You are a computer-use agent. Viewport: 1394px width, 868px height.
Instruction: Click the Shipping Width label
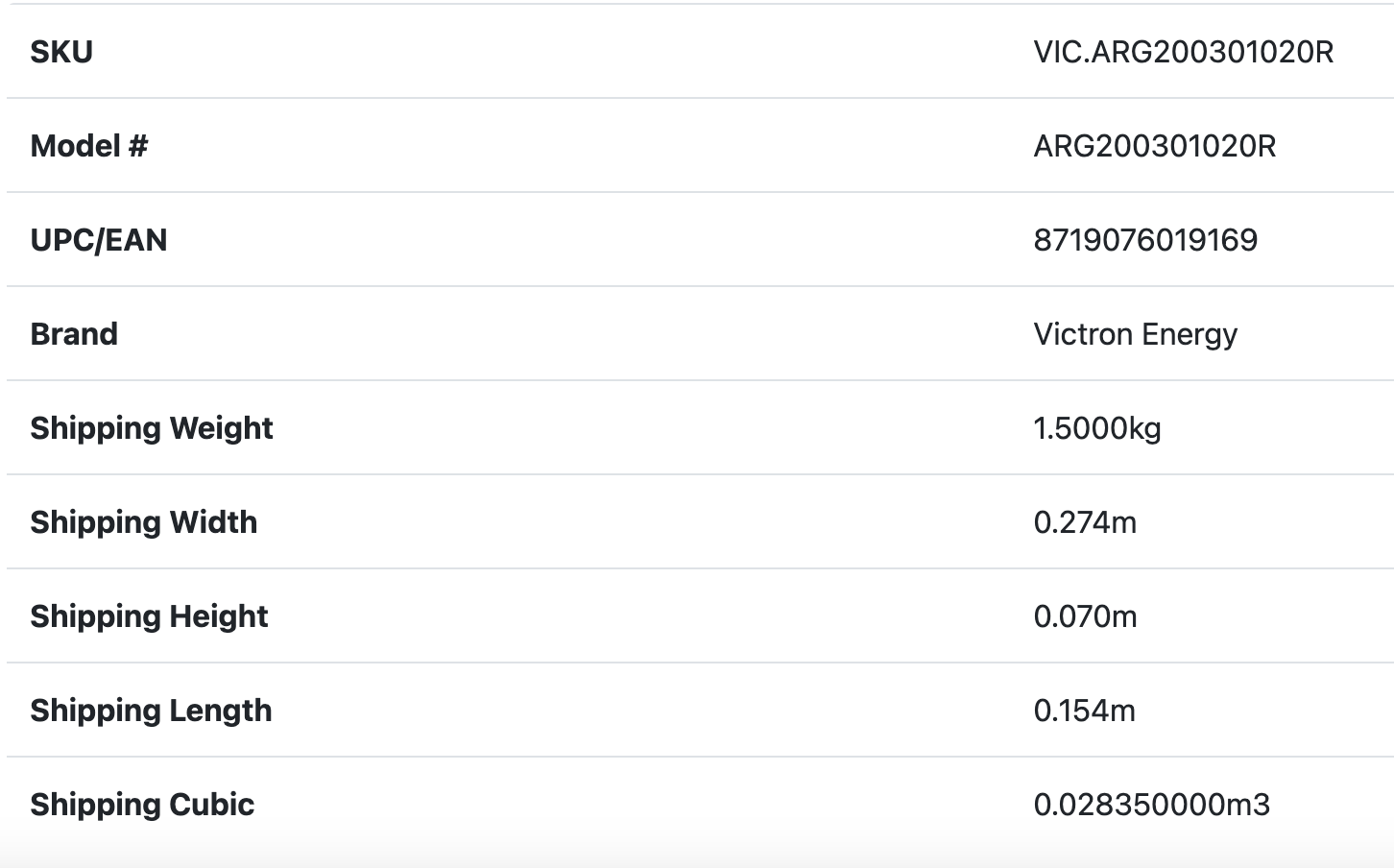[x=144, y=522]
